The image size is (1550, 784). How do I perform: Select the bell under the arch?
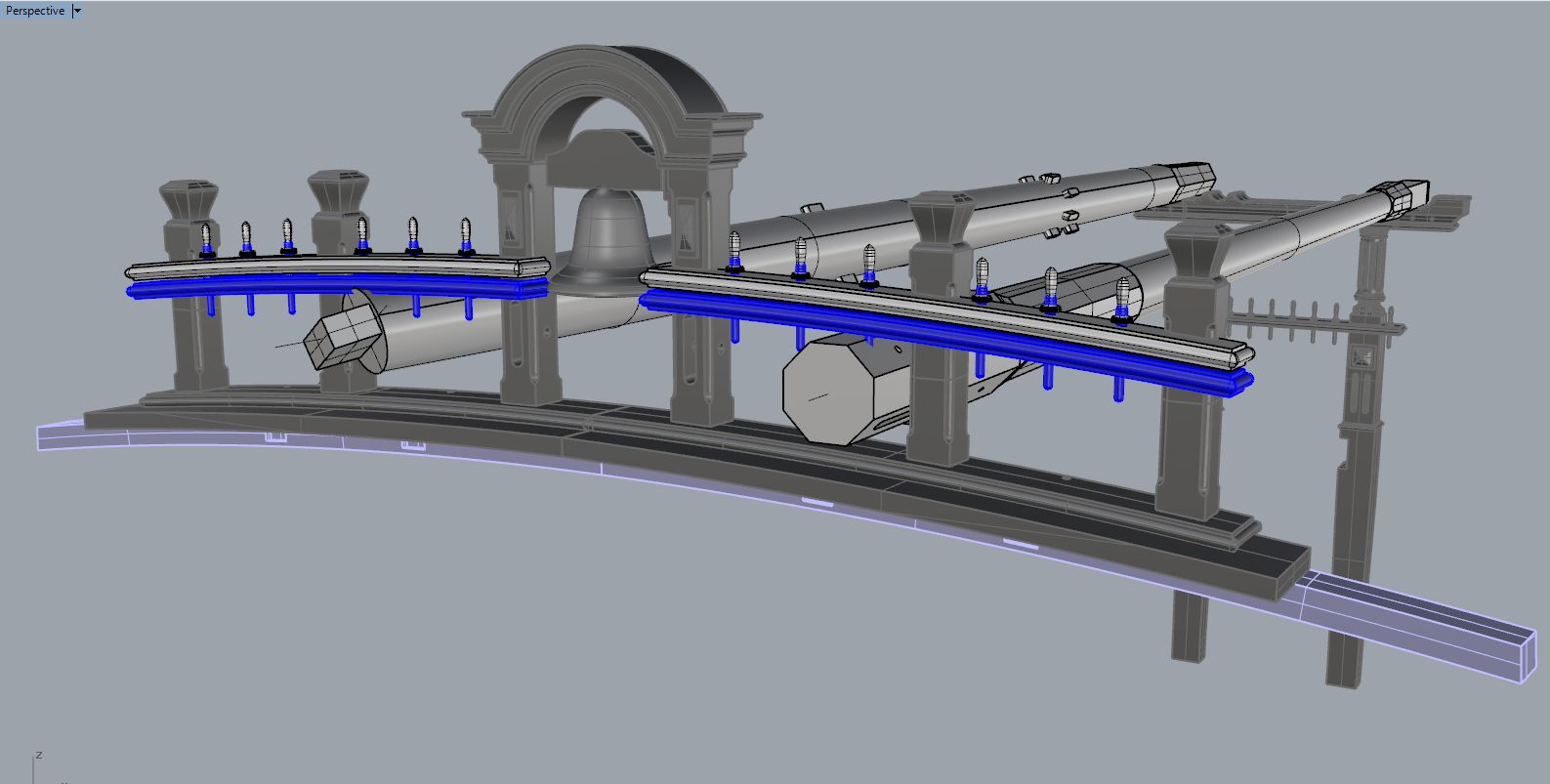tap(607, 241)
